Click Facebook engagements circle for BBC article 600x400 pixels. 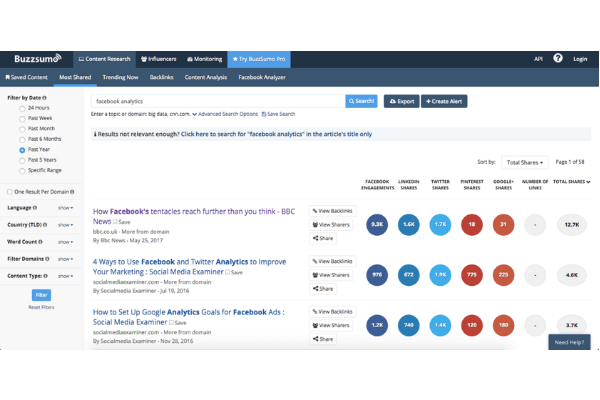pos(377,225)
